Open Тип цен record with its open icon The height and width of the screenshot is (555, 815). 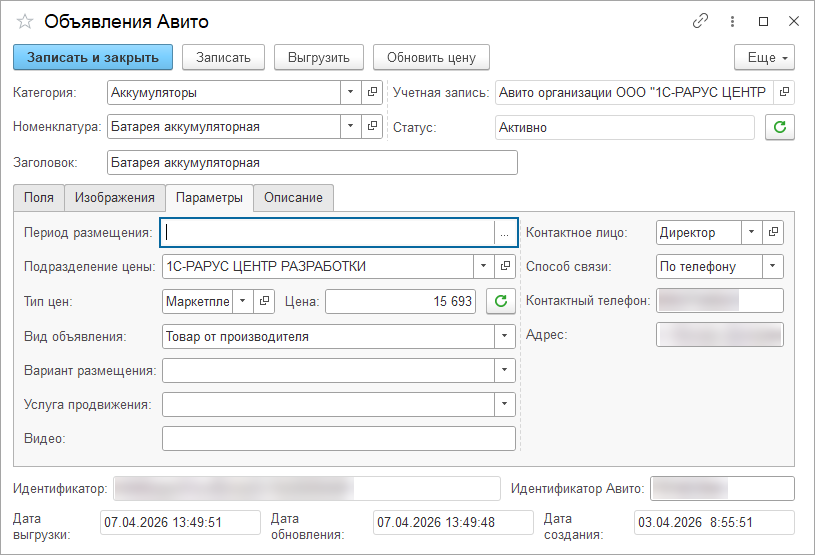point(264,301)
